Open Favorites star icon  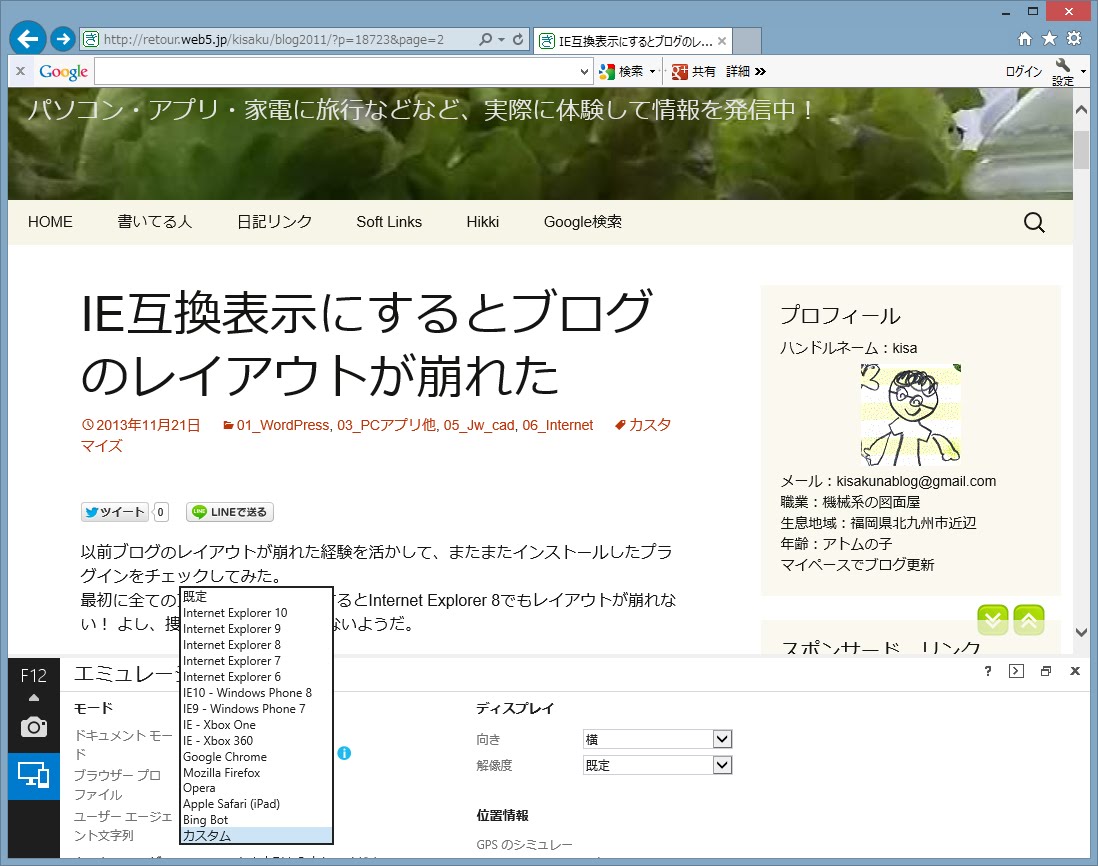(x=1049, y=39)
